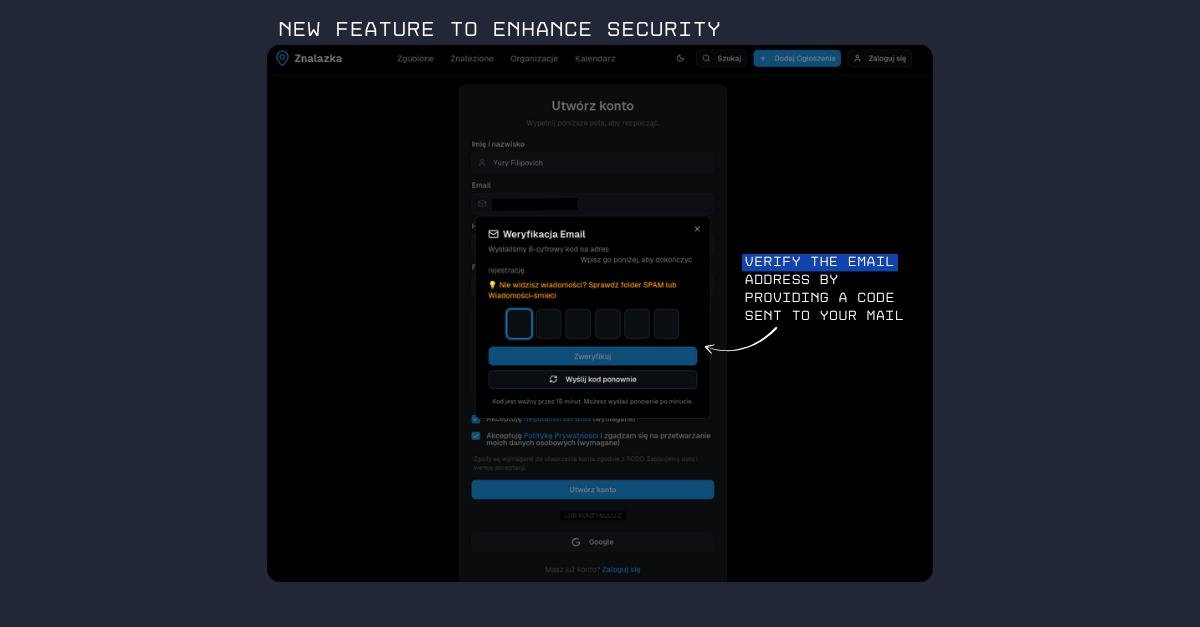
Task: Open the Zgubione menu item
Action: [415, 58]
